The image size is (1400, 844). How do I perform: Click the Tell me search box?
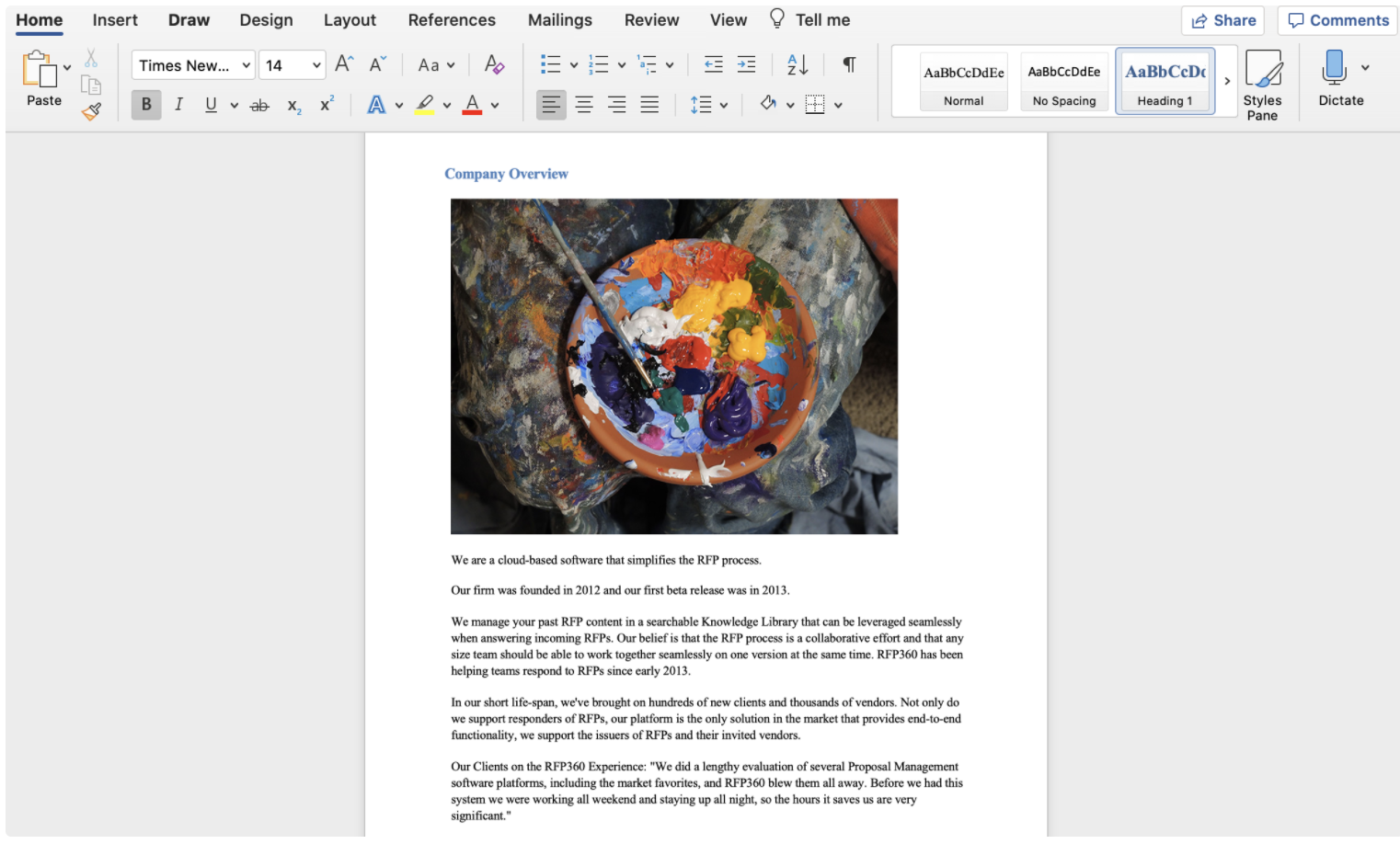(809, 19)
